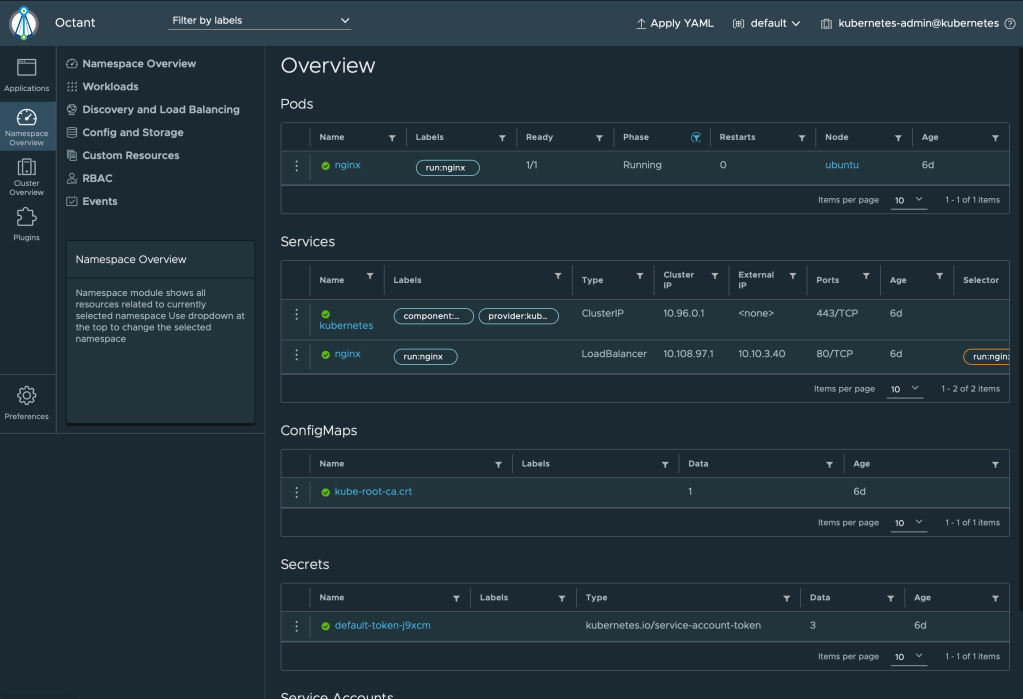Click the active Phase filter icon in Pods
Image resolution: width=1023 pixels, height=699 pixels.
pyautogui.click(x=696, y=138)
